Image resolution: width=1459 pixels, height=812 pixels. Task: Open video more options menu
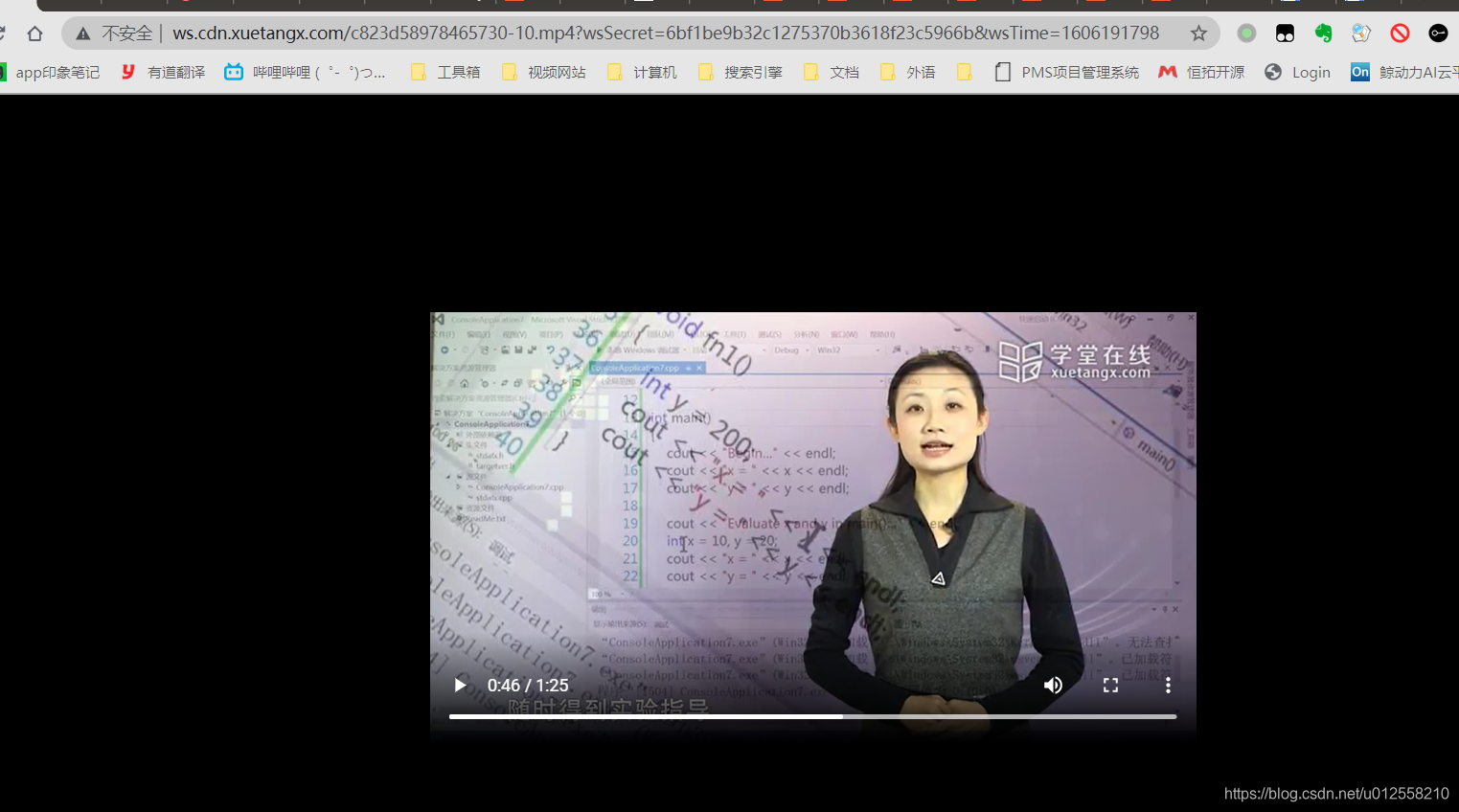pyautogui.click(x=1168, y=685)
